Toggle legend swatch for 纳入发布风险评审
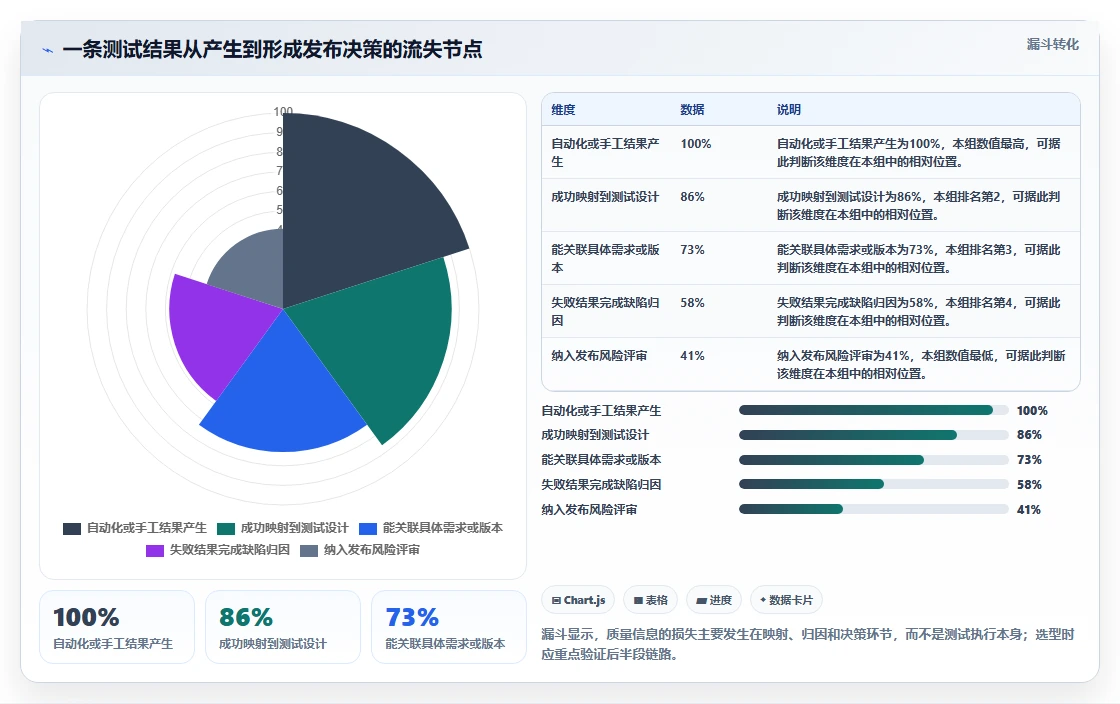Screen dimensions: 1120x704 pos(309,550)
